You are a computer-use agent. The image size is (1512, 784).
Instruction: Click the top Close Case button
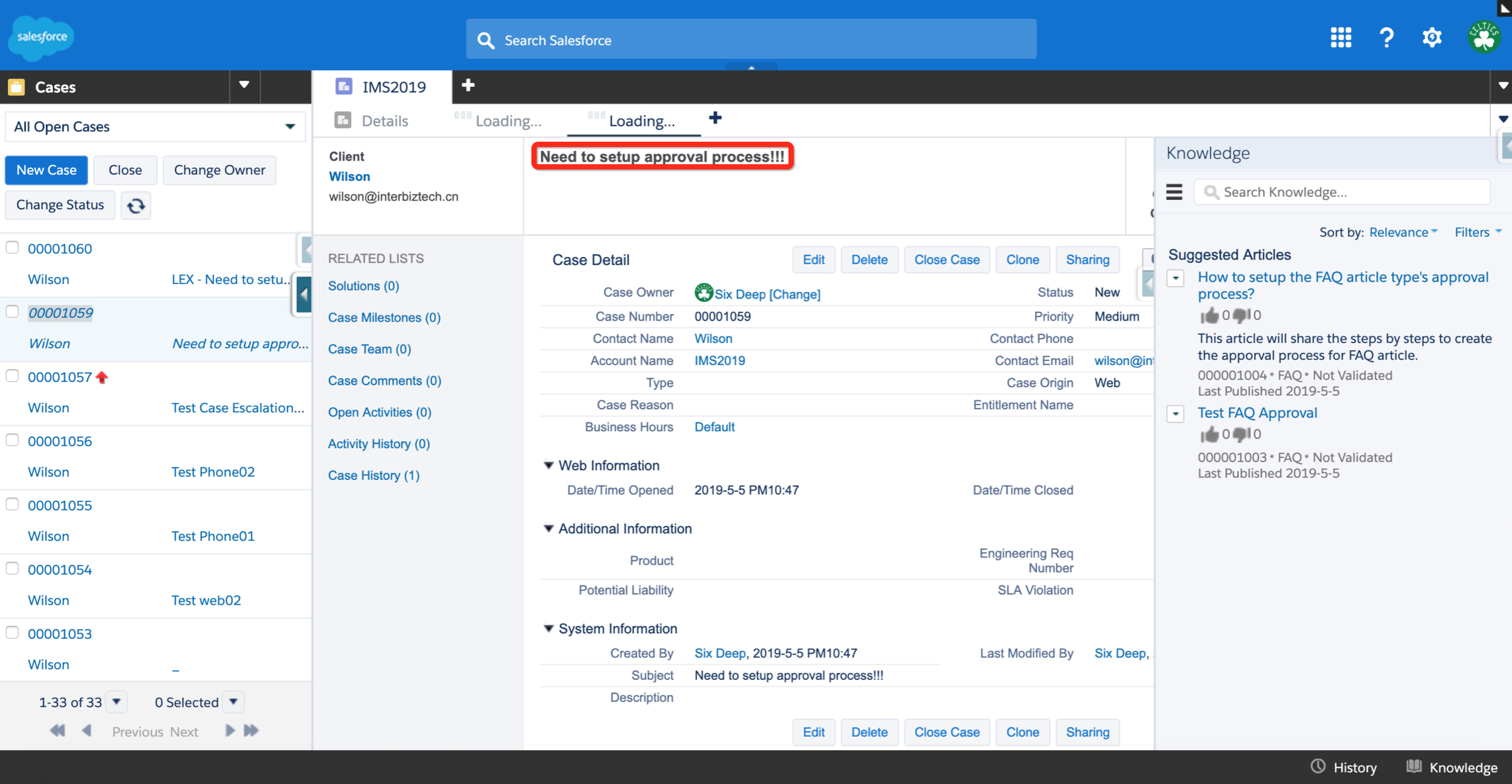click(947, 260)
